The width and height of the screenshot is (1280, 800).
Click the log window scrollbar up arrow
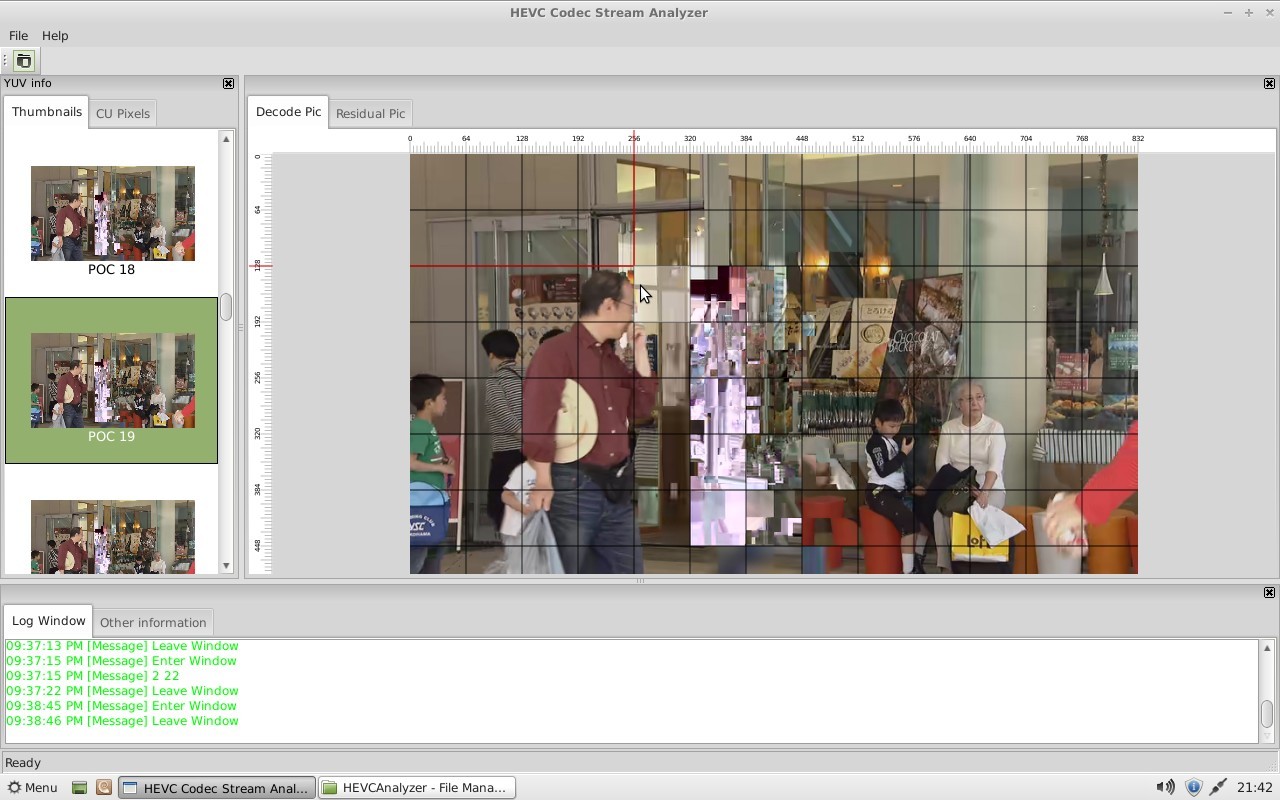point(1267,648)
